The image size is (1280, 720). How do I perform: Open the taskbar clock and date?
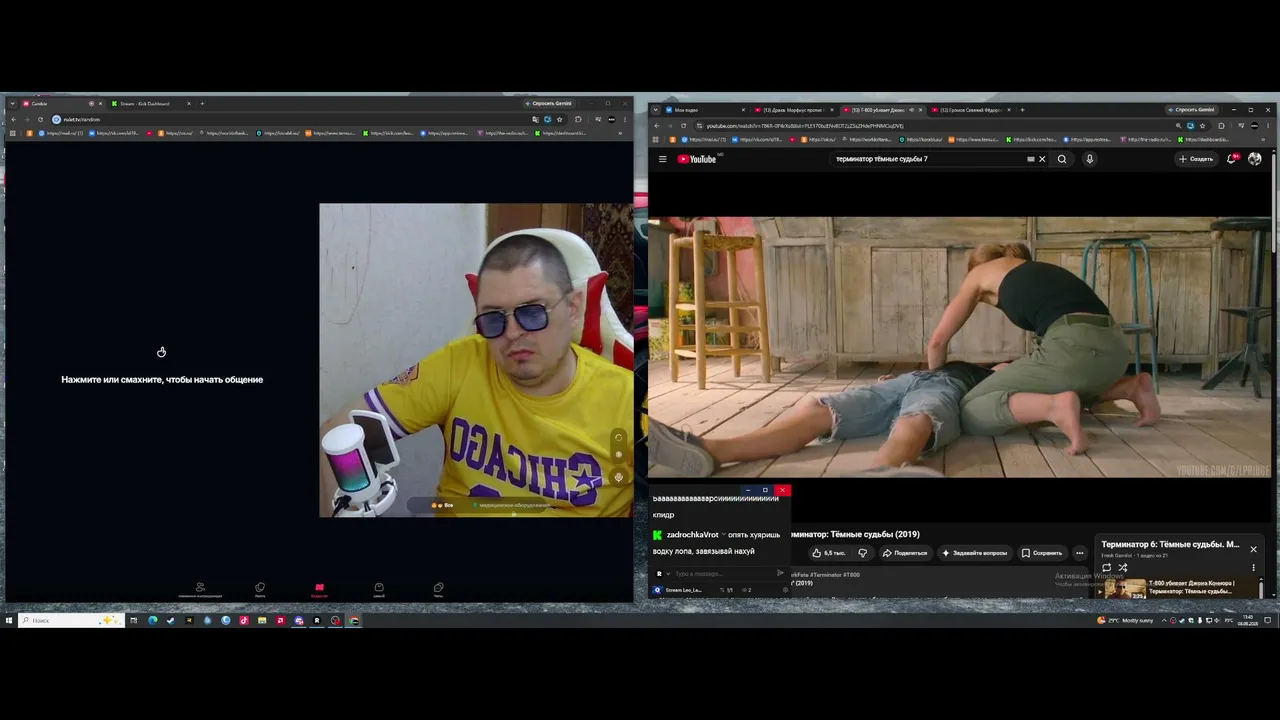pos(1248,621)
